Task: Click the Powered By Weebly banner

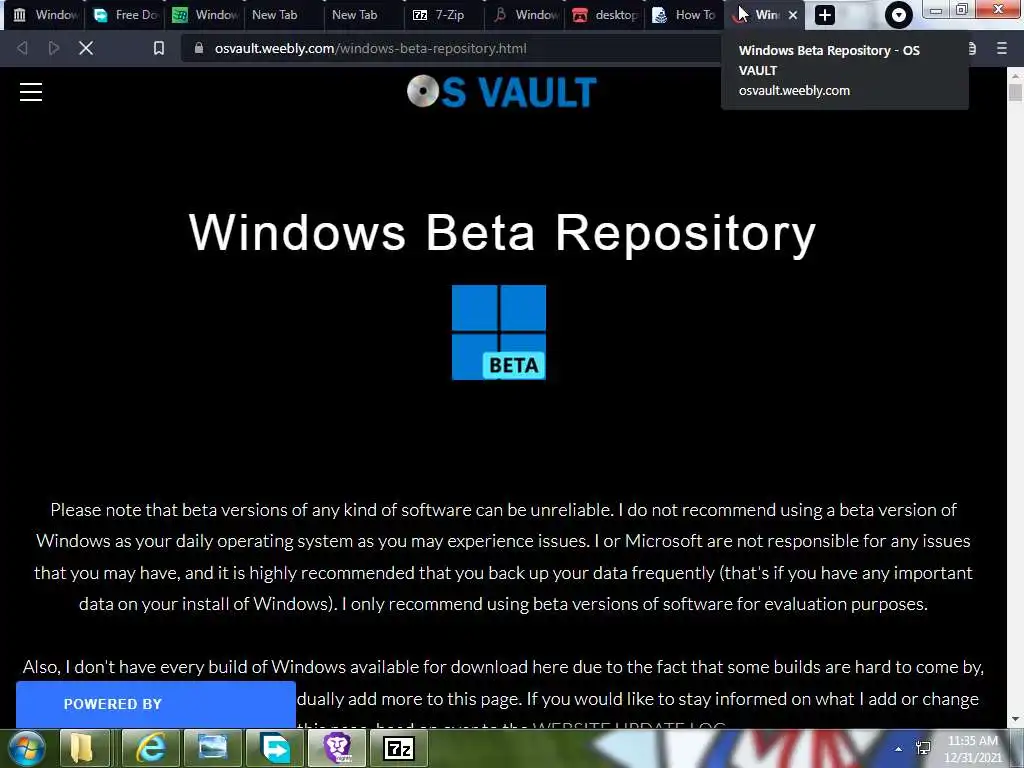Action: (x=155, y=704)
